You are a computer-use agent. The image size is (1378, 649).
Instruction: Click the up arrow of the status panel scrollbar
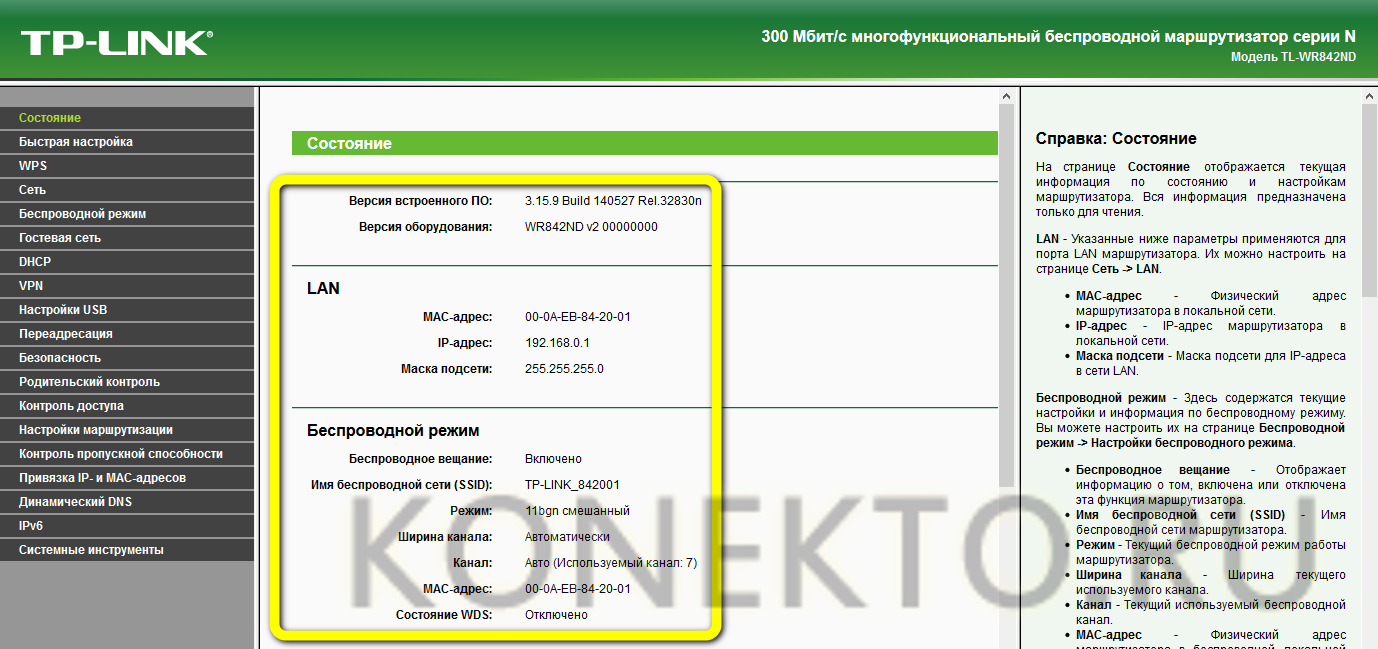[x=1007, y=96]
